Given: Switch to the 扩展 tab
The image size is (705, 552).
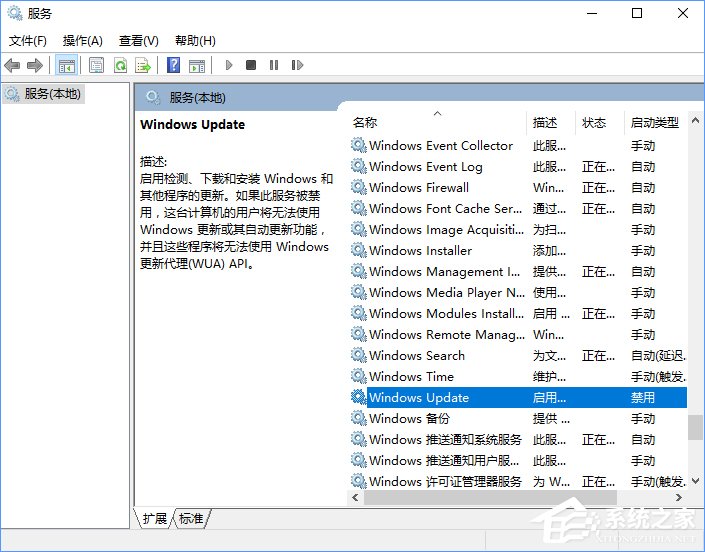Looking at the screenshot, I should [154, 518].
